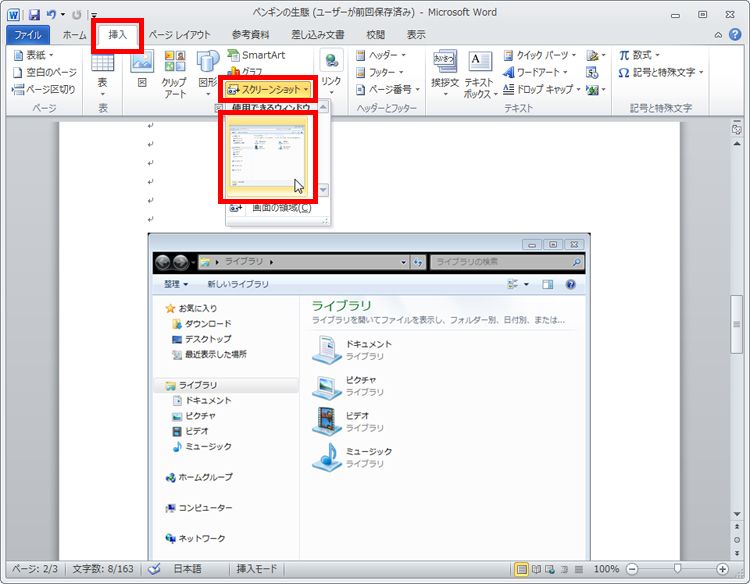Customize the quick access toolbar dropdown arrow

coord(94,15)
